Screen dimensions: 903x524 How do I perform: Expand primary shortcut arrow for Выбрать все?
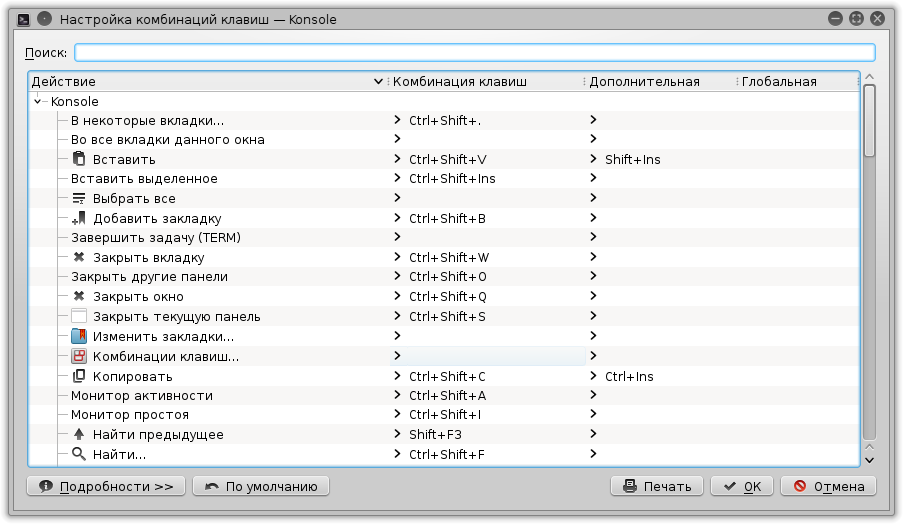pyautogui.click(x=397, y=198)
